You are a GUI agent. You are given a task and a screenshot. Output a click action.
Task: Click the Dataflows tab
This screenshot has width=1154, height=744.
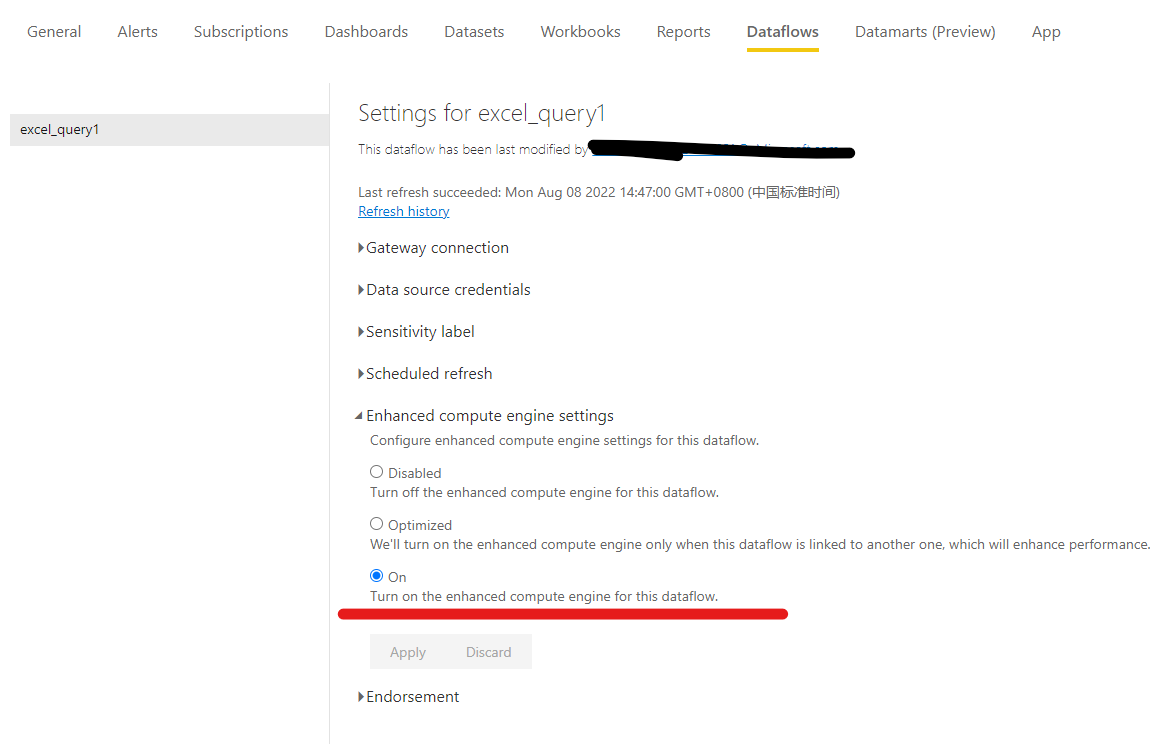[782, 32]
